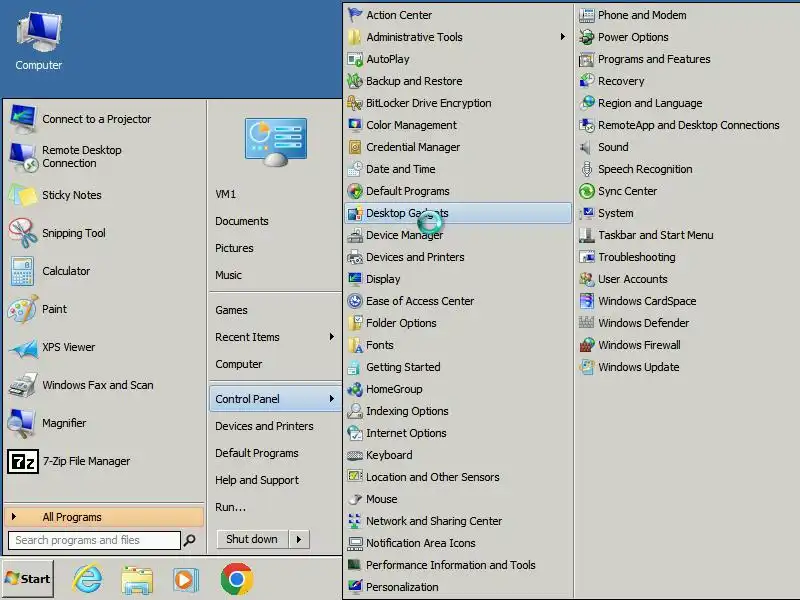Image resolution: width=800 pixels, height=600 pixels.
Task: Click the Sync Center green icon
Action: pos(587,191)
